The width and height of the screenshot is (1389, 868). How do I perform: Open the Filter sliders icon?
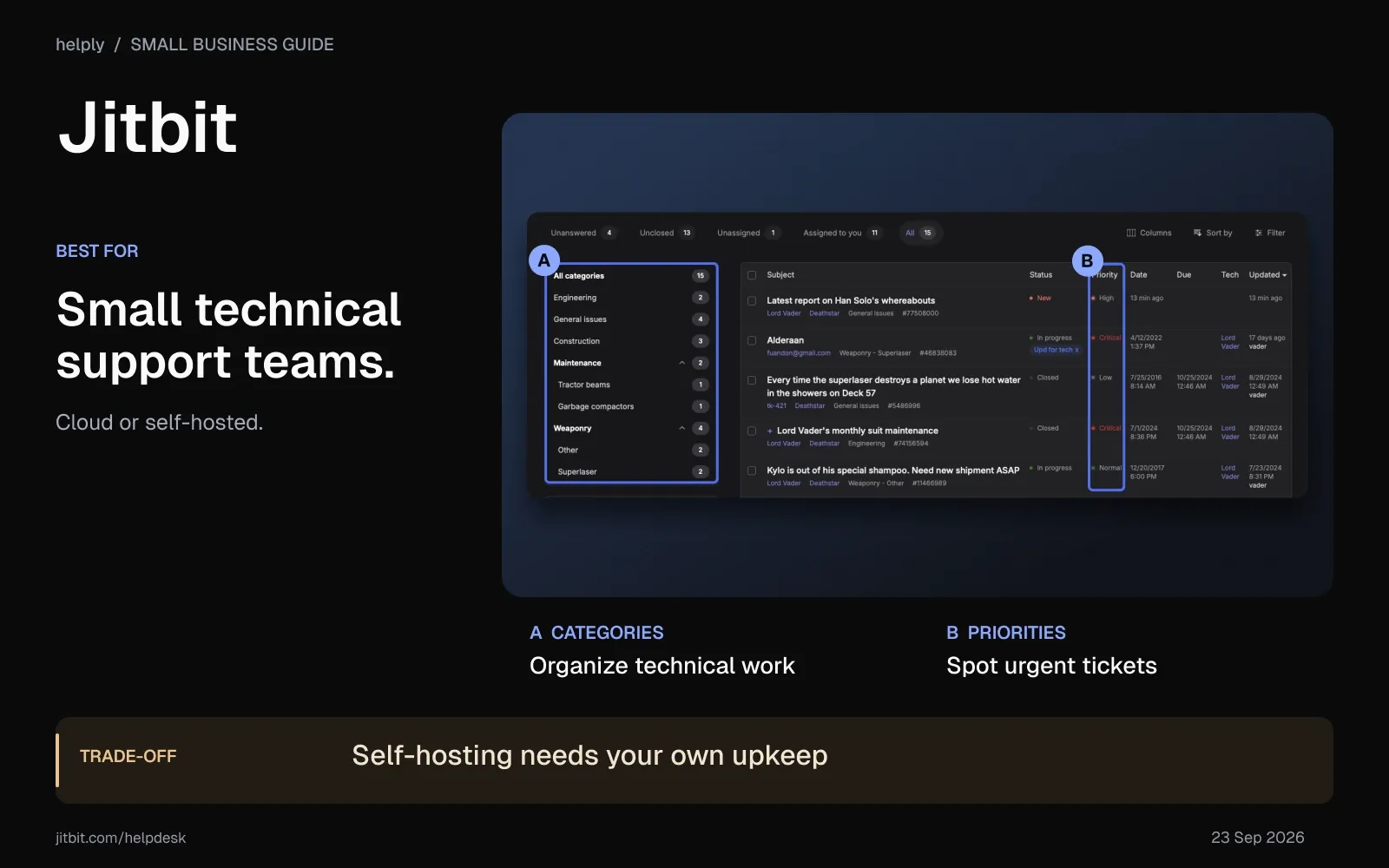[x=1259, y=233]
